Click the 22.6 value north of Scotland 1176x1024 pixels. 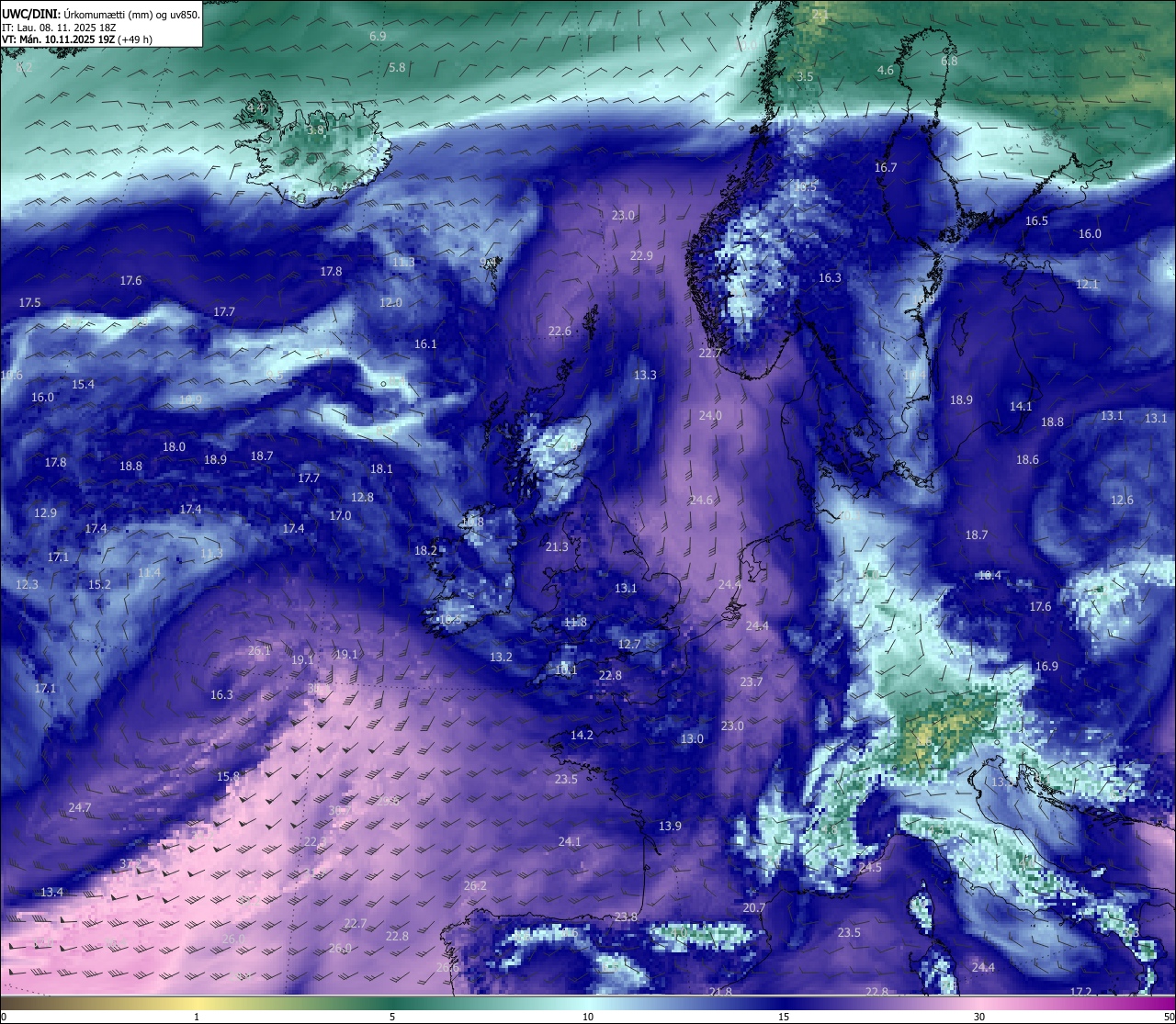560,332
